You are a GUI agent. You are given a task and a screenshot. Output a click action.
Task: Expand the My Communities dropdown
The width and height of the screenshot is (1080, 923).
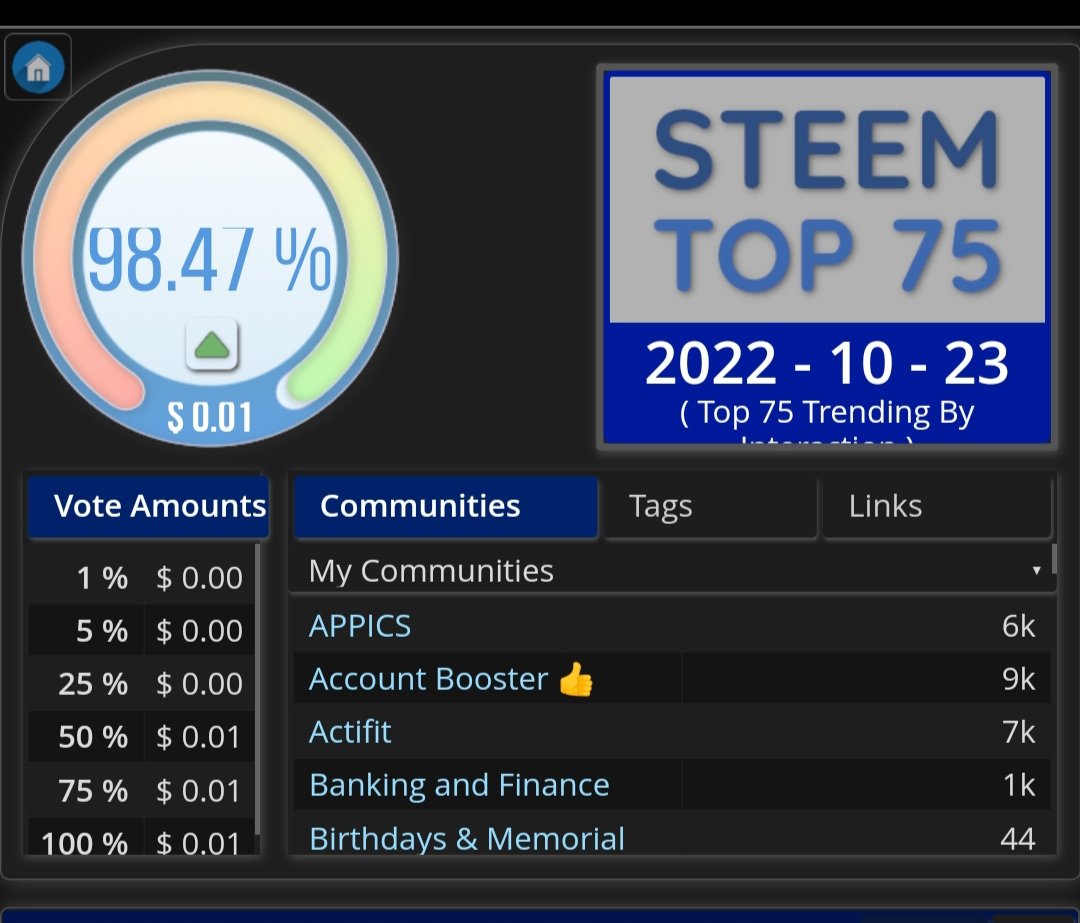[672, 571]
